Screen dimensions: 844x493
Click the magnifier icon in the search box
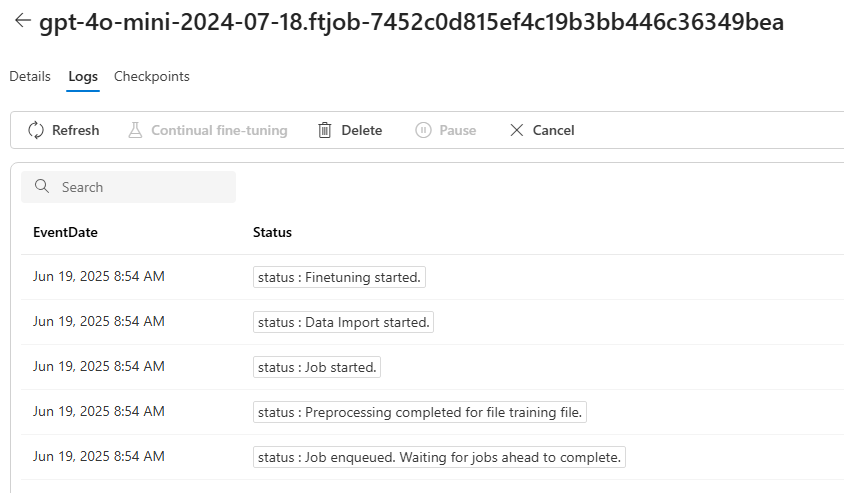pyautogui.click(x=41, y=186)
